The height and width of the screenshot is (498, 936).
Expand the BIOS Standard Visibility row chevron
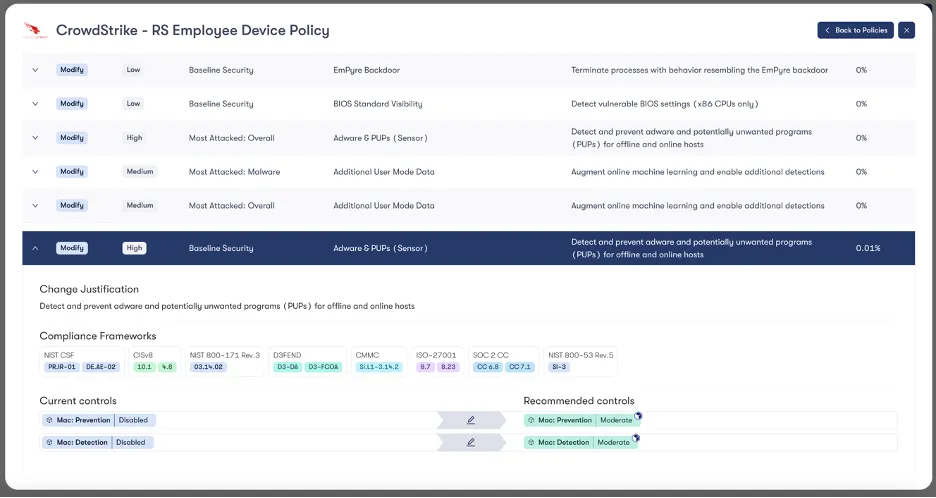pos(35,104)
